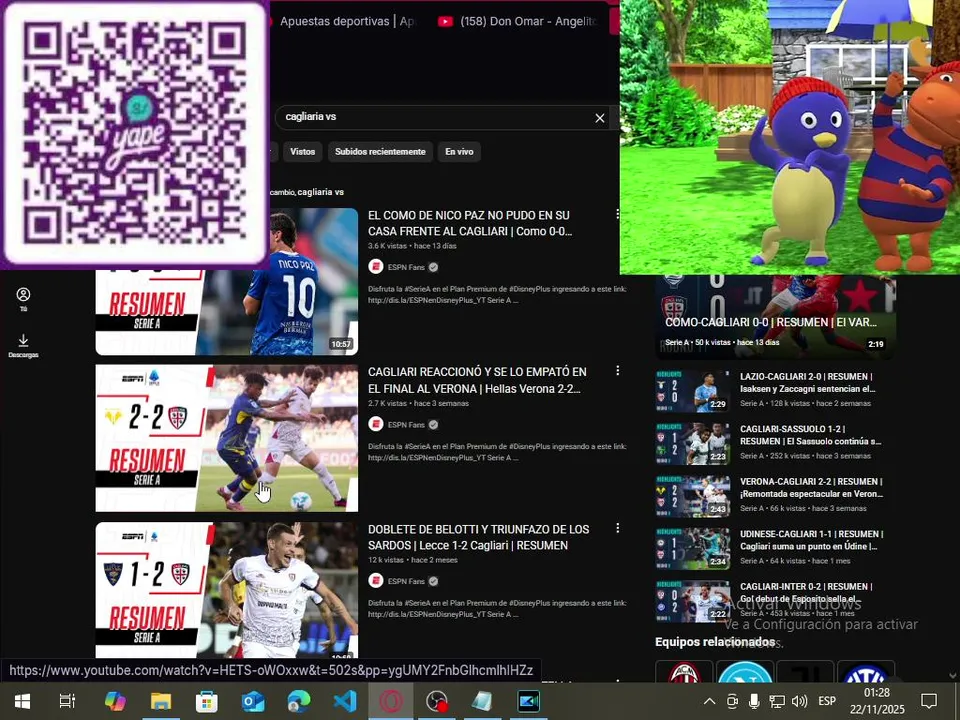This screenshot has height=720, width=960.
Task: Clear the search box with the X icon
Action: point(599,118)
